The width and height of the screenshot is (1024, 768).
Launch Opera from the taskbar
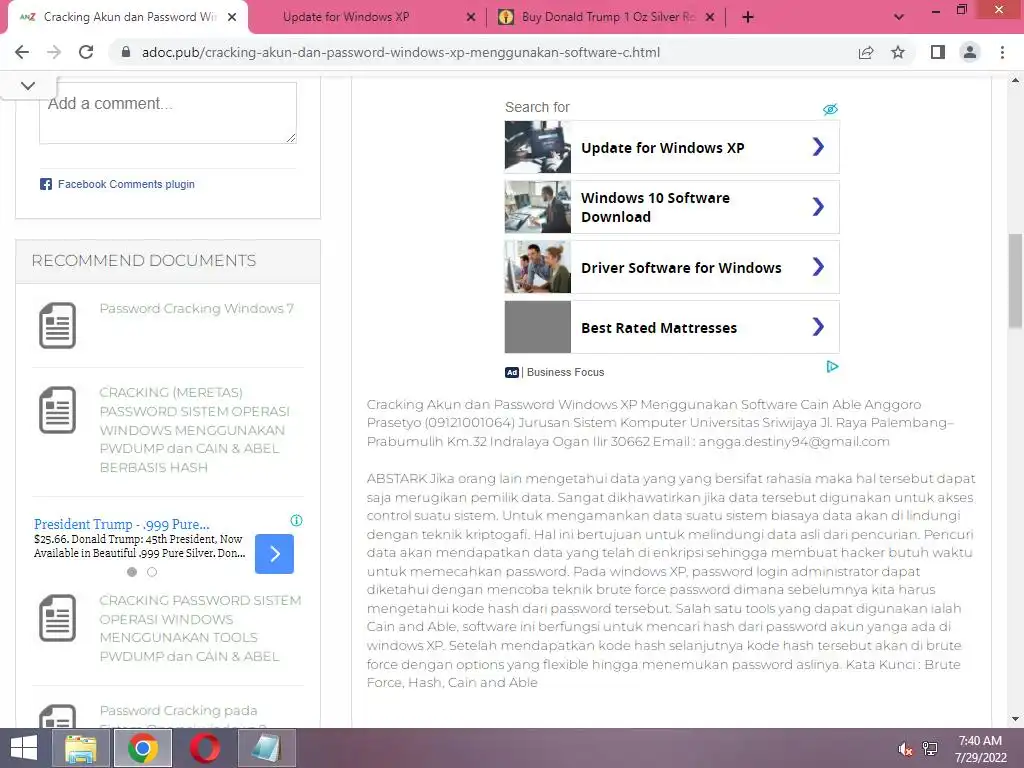tap(204, 748)
